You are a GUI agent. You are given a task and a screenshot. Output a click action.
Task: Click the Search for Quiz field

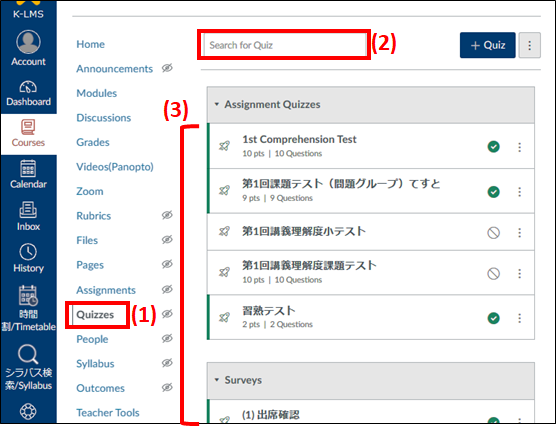point(284,45)
